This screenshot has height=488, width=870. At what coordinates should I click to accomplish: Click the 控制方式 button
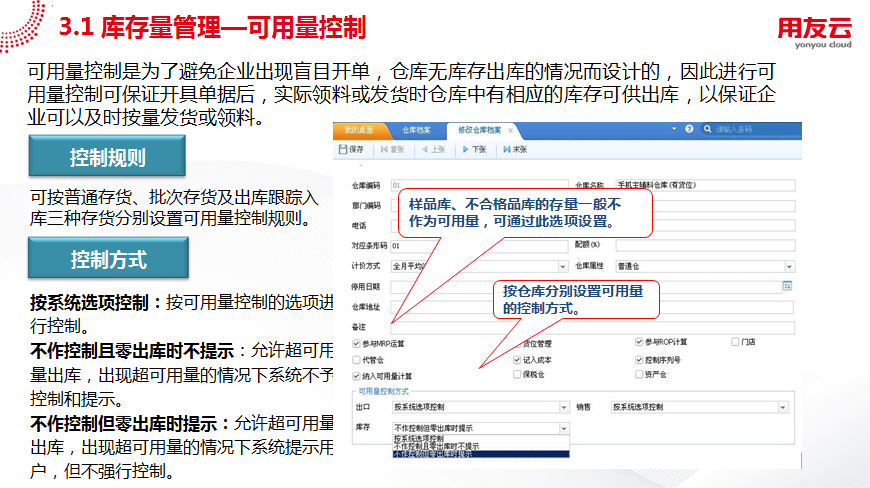(108, 258)
